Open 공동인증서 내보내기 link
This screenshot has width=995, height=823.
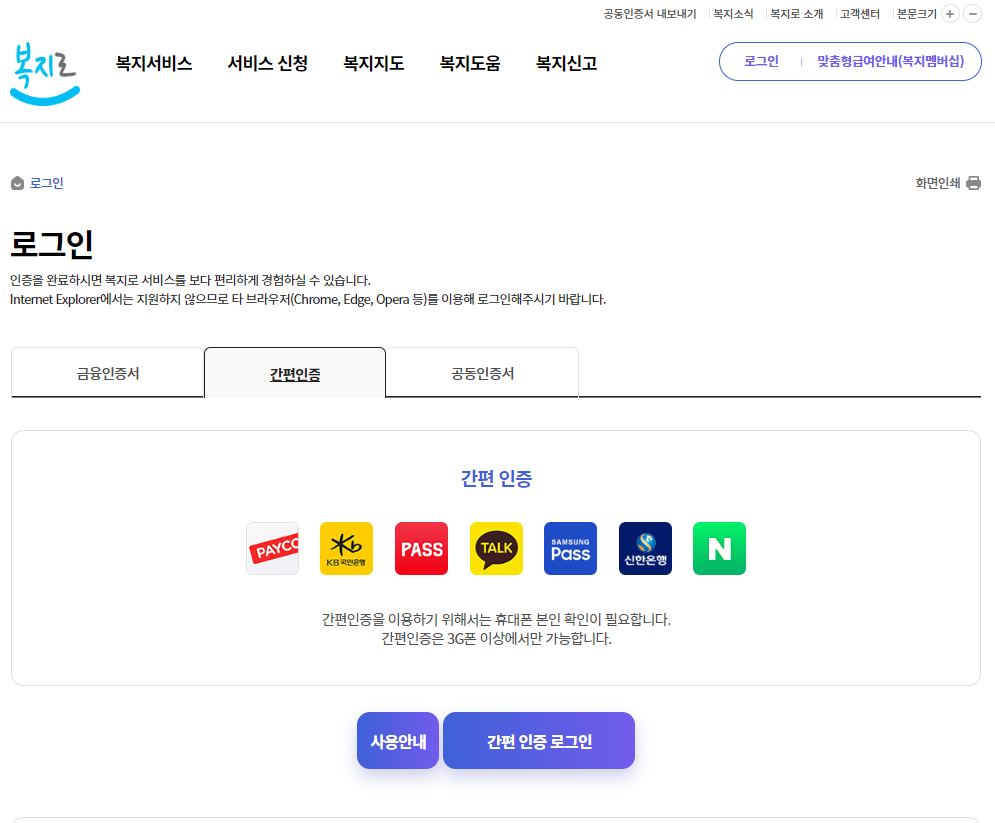(x=650, y=14)
